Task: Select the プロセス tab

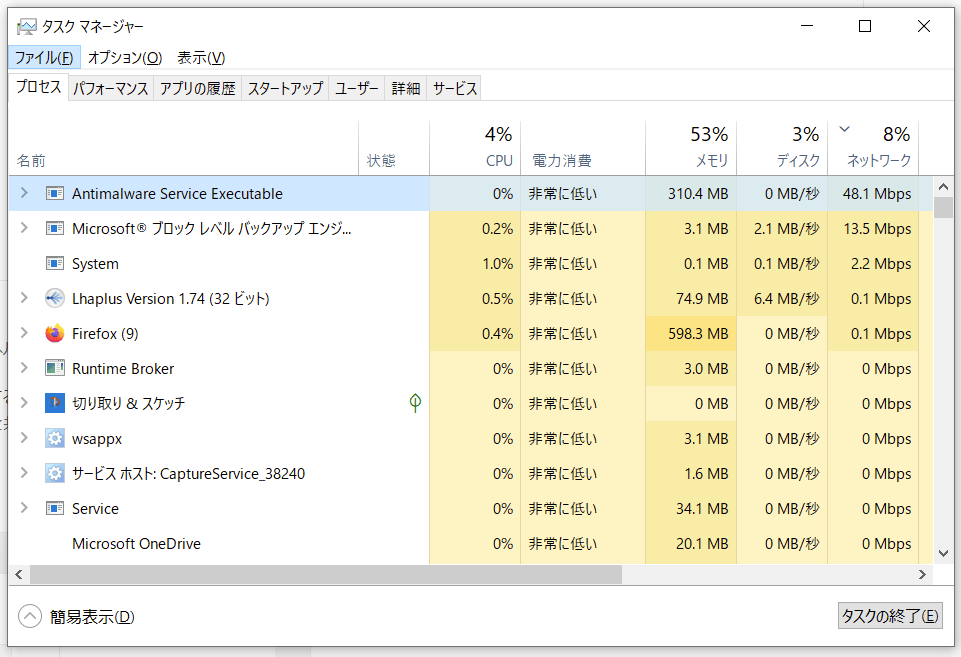Action: click(x=38, y=87)
